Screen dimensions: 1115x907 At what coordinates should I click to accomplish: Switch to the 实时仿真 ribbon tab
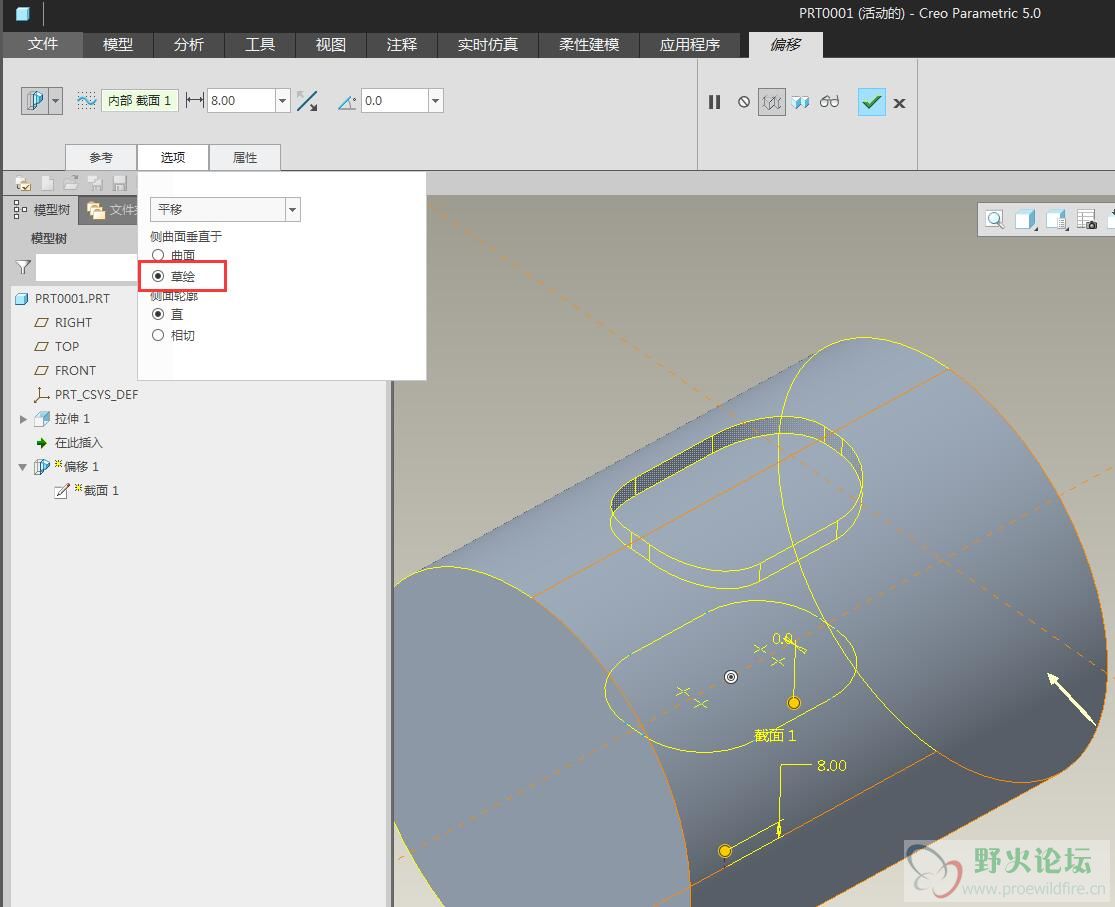488,44
